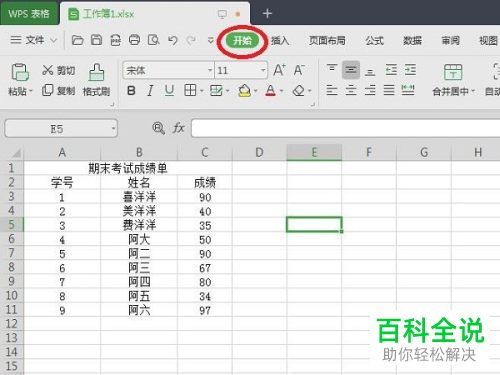The image size is (500, 375).
Task: Apply fill color bucket
Action: coord(245,90)
